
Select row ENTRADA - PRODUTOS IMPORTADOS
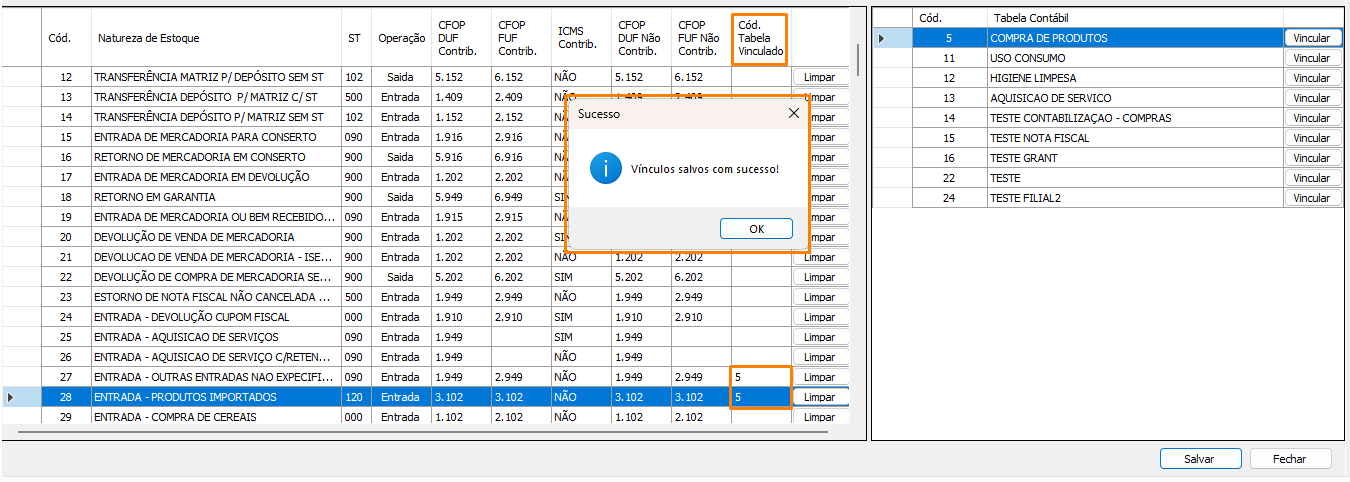pos(424,397)
